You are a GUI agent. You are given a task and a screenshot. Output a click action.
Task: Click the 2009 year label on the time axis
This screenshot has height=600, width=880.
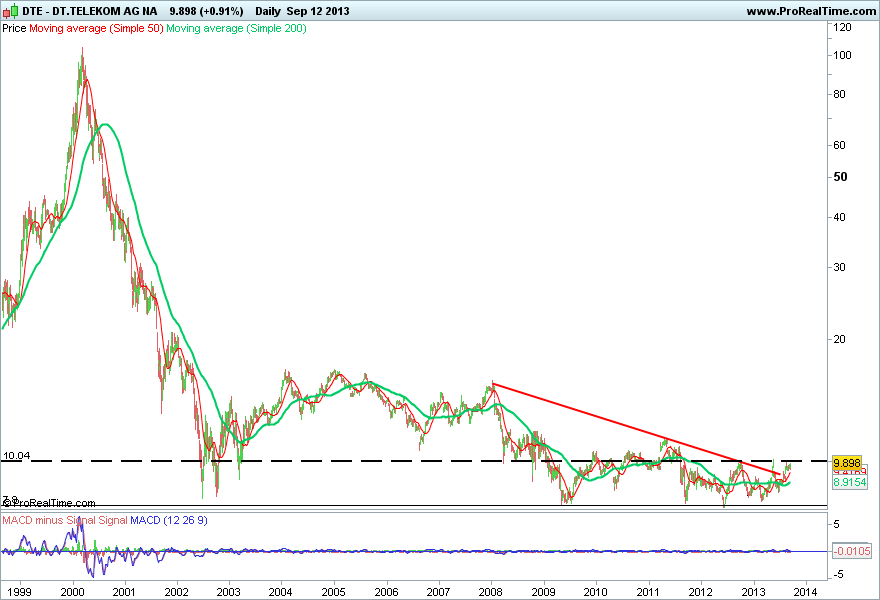(x=543, y=592)
